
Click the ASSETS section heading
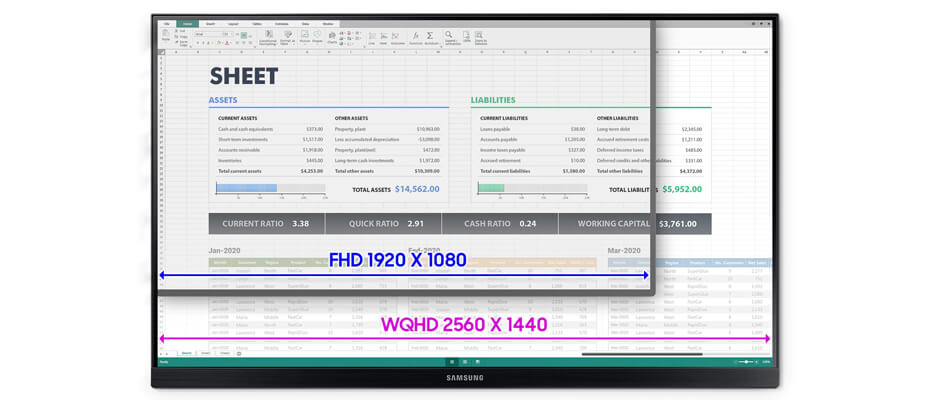click(x=222, y=100)
